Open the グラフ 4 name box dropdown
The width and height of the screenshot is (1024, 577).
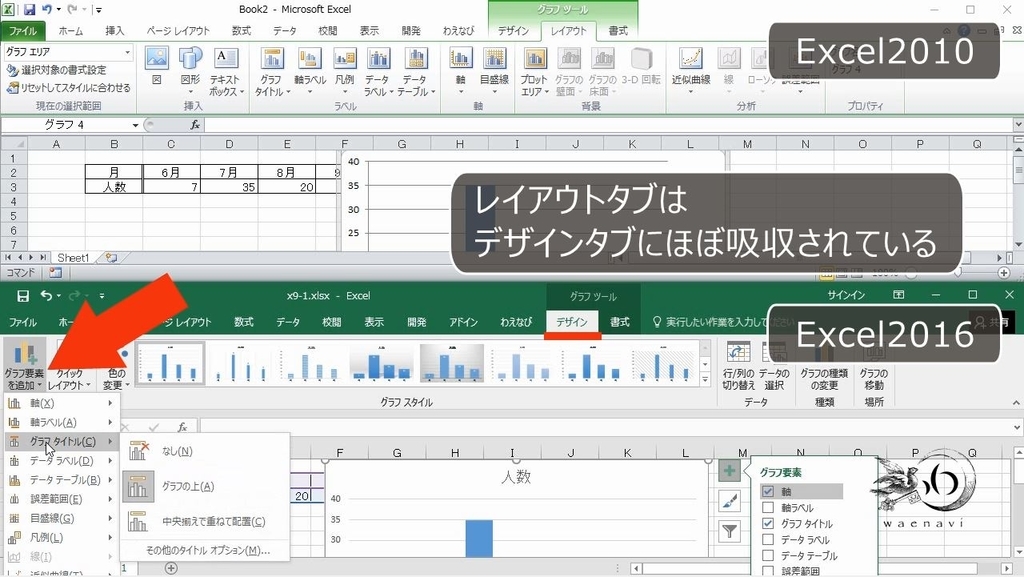click(135, 125)
